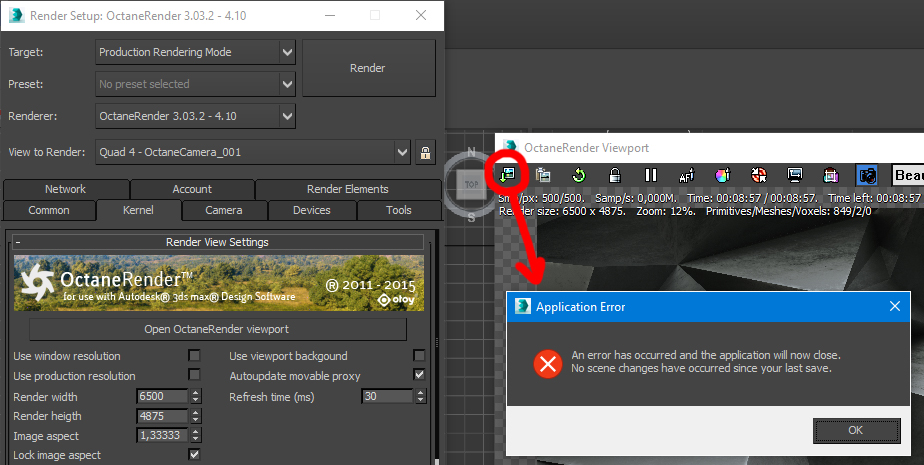Toggle the highlighted camera icon
Viewport: 924px width, 465px height.
coord(867,175)
